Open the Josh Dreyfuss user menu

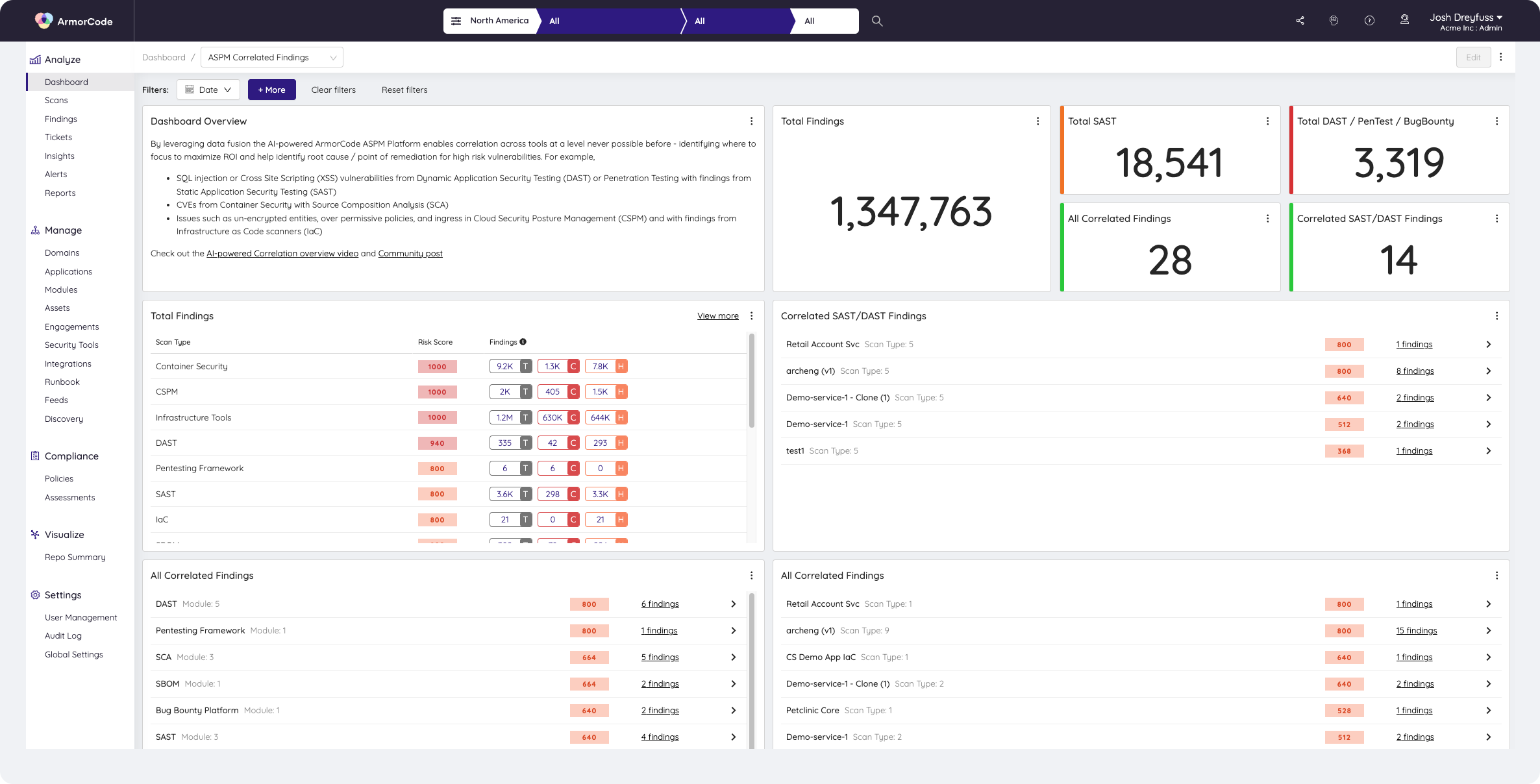click(1466, 21)
